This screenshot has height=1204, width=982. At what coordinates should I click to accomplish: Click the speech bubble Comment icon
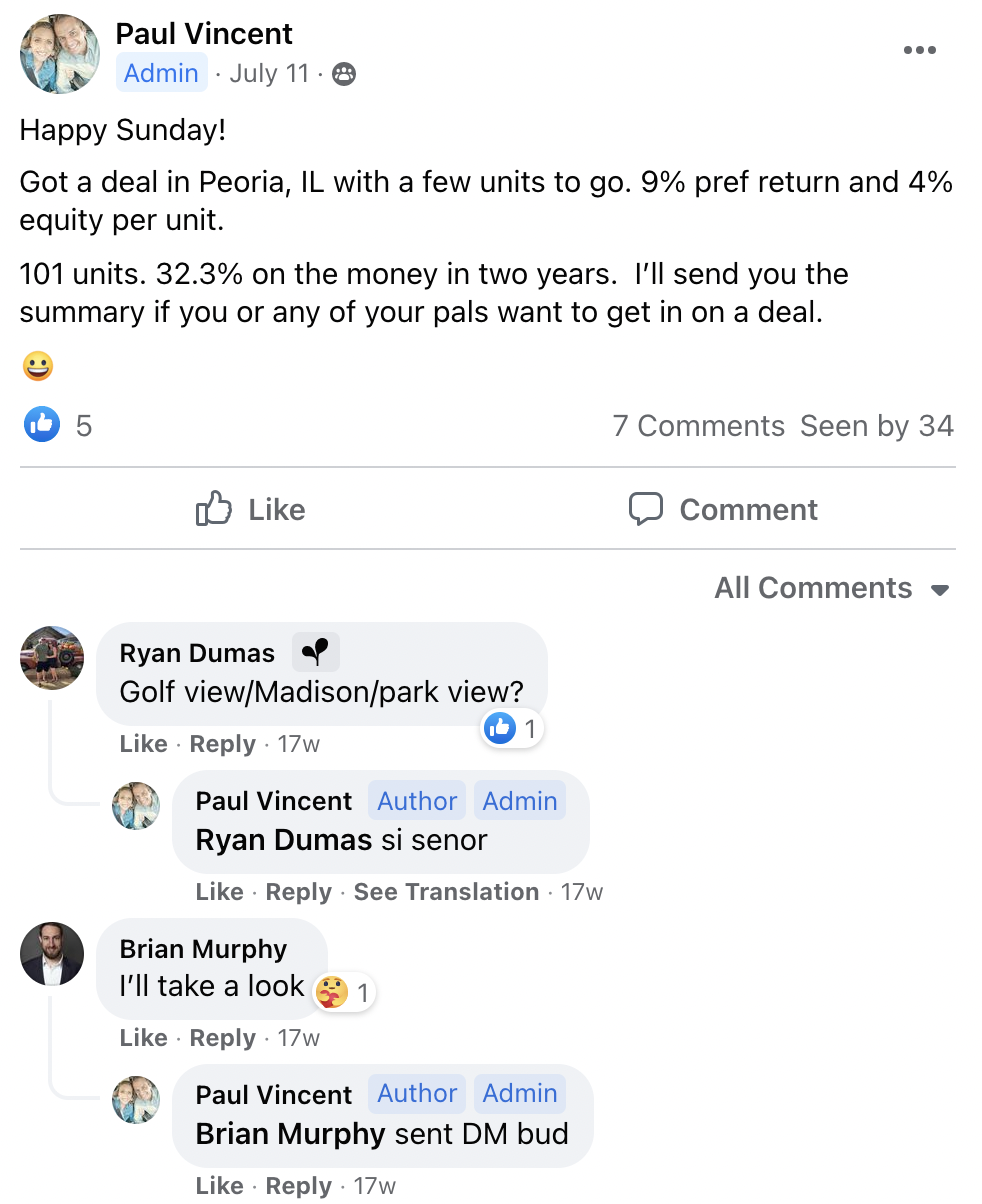pyautogui.click(x=646, y=509)
